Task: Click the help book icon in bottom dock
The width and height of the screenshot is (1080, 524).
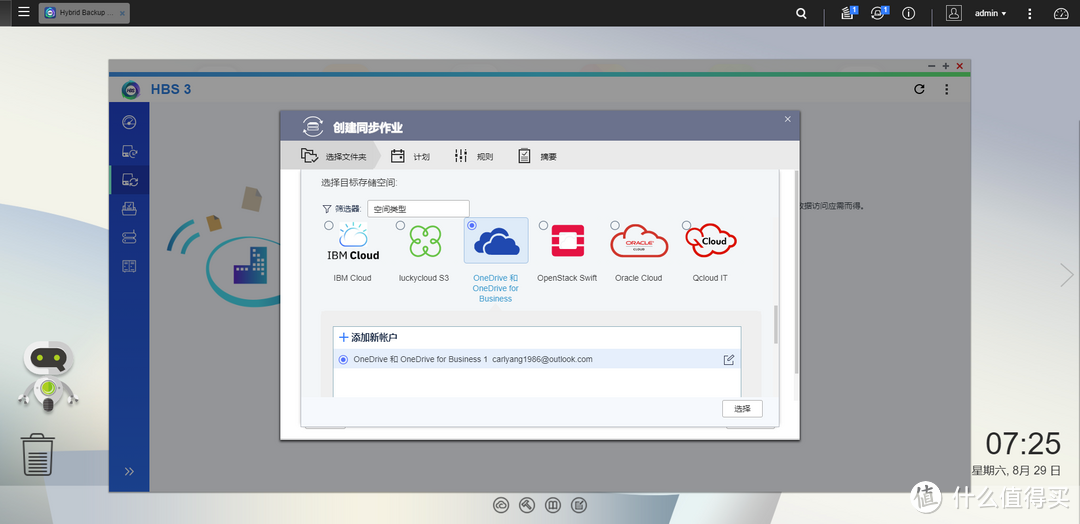Action: pyautogui.click(x=552, y=505)
